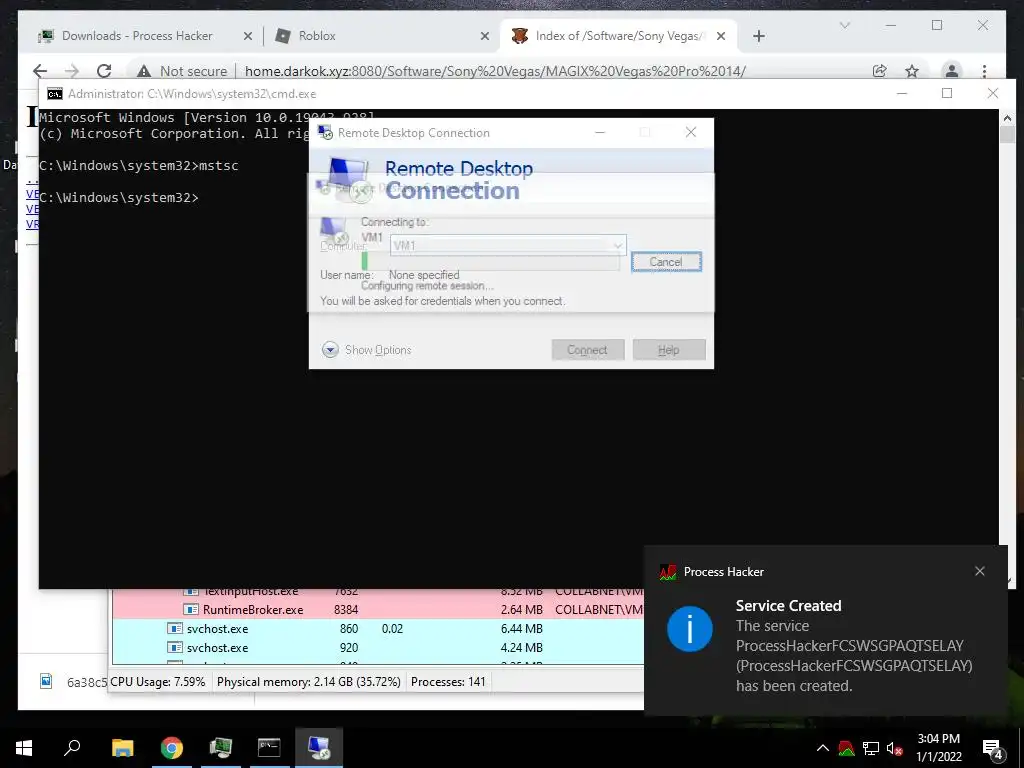Open Process Hacker from taskbar
Image resolution: width=1024 pixels, height=768 pixels.
(221, 747)
